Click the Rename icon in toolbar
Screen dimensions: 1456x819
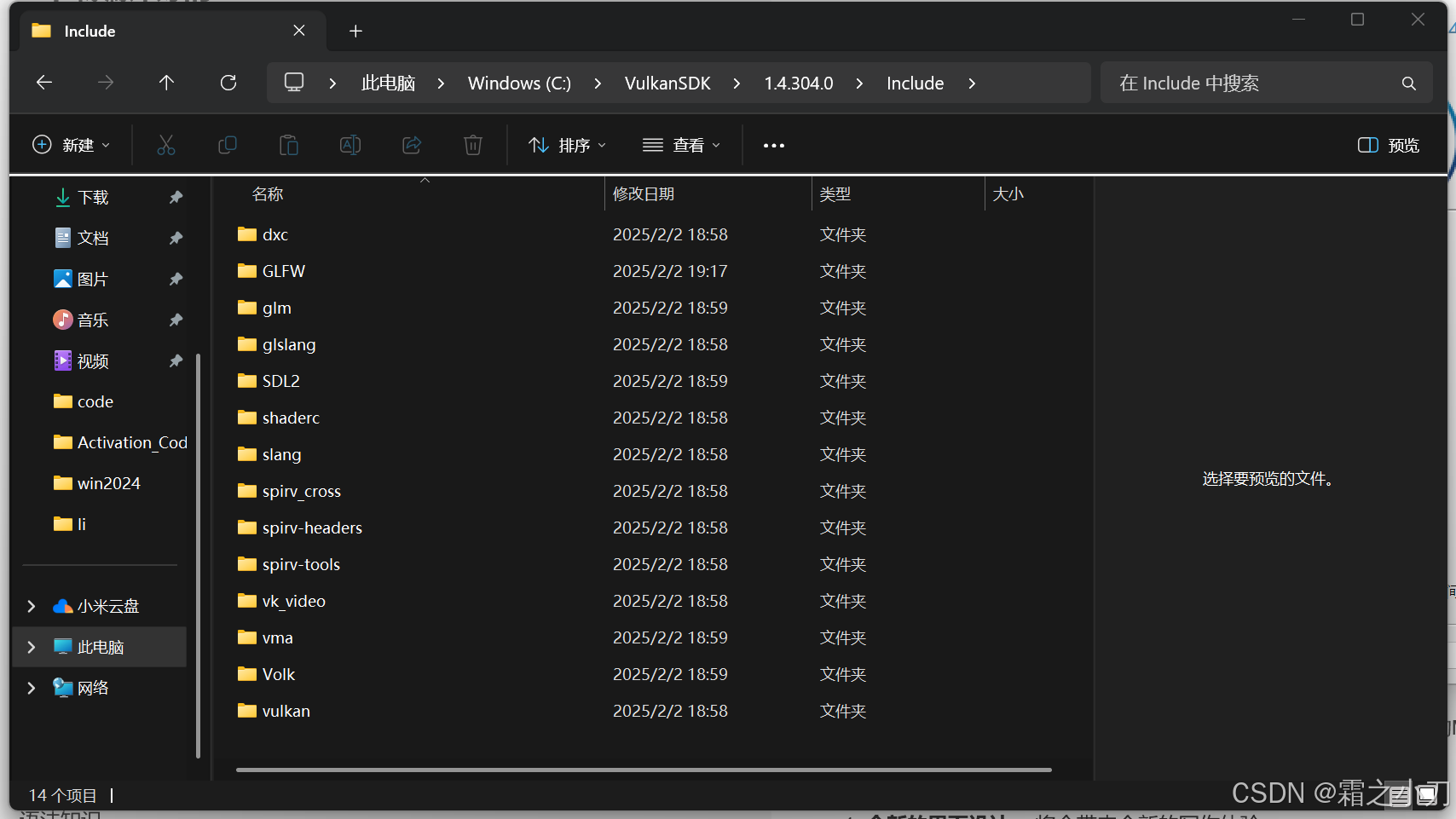click(x=350, y=145)
